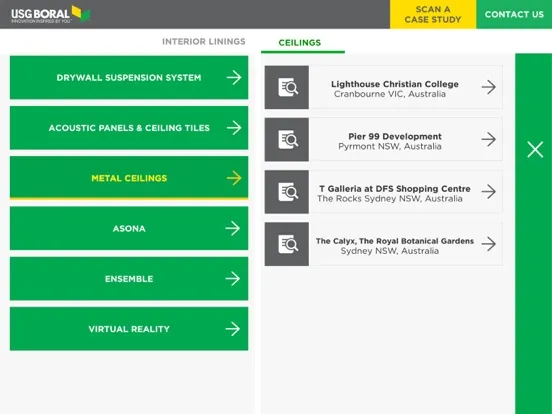The image size is (552, 414).
Task: Click 'The Rocks Sydney NSW, Australia' text
Action: (390, 199)
